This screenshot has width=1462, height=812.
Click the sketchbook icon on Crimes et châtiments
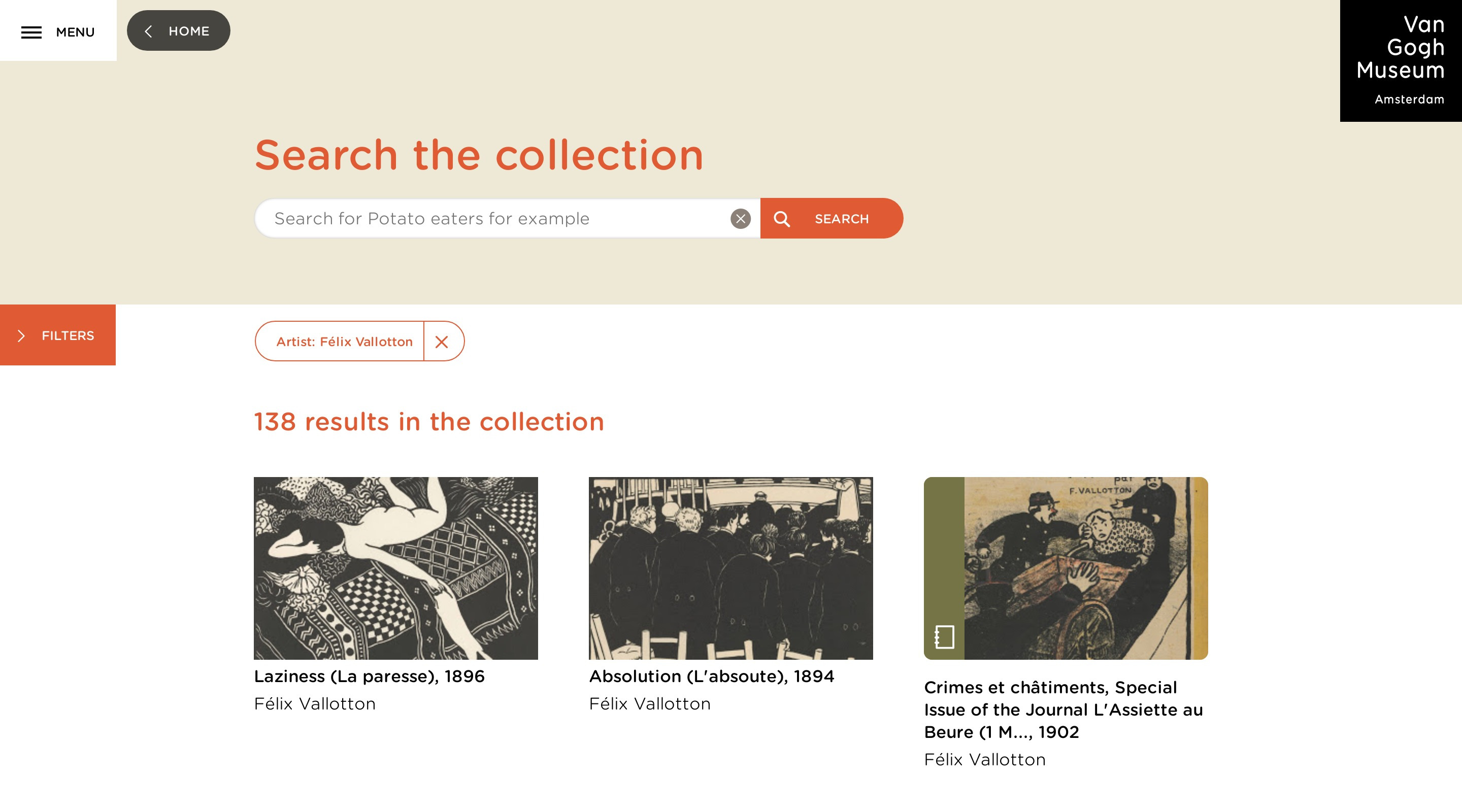pyautogui.click(x=944, y=637)
